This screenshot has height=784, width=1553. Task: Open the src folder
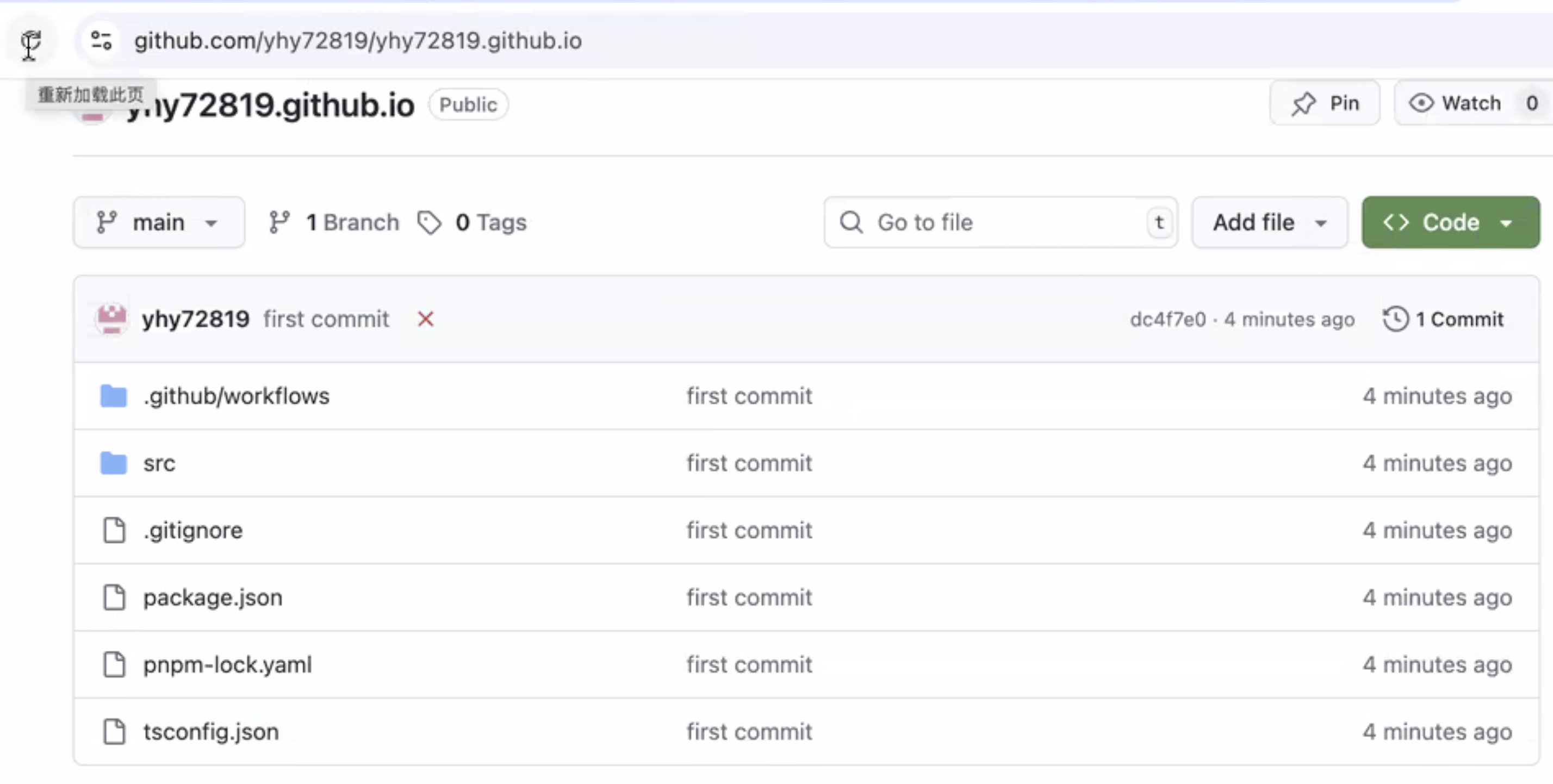tap(159, 463)
